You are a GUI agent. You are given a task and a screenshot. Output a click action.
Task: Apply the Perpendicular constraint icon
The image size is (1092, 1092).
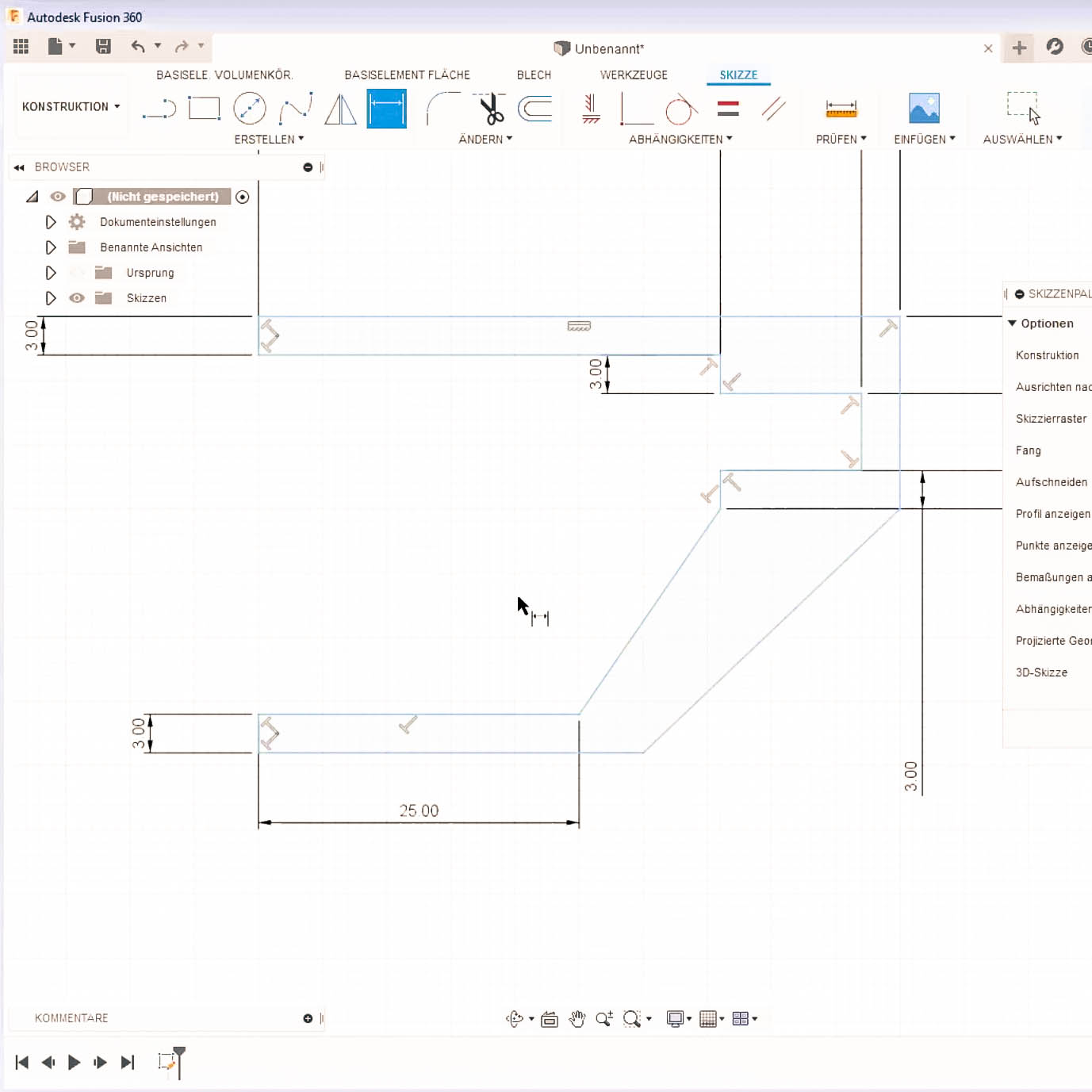(x=637, y=109)
